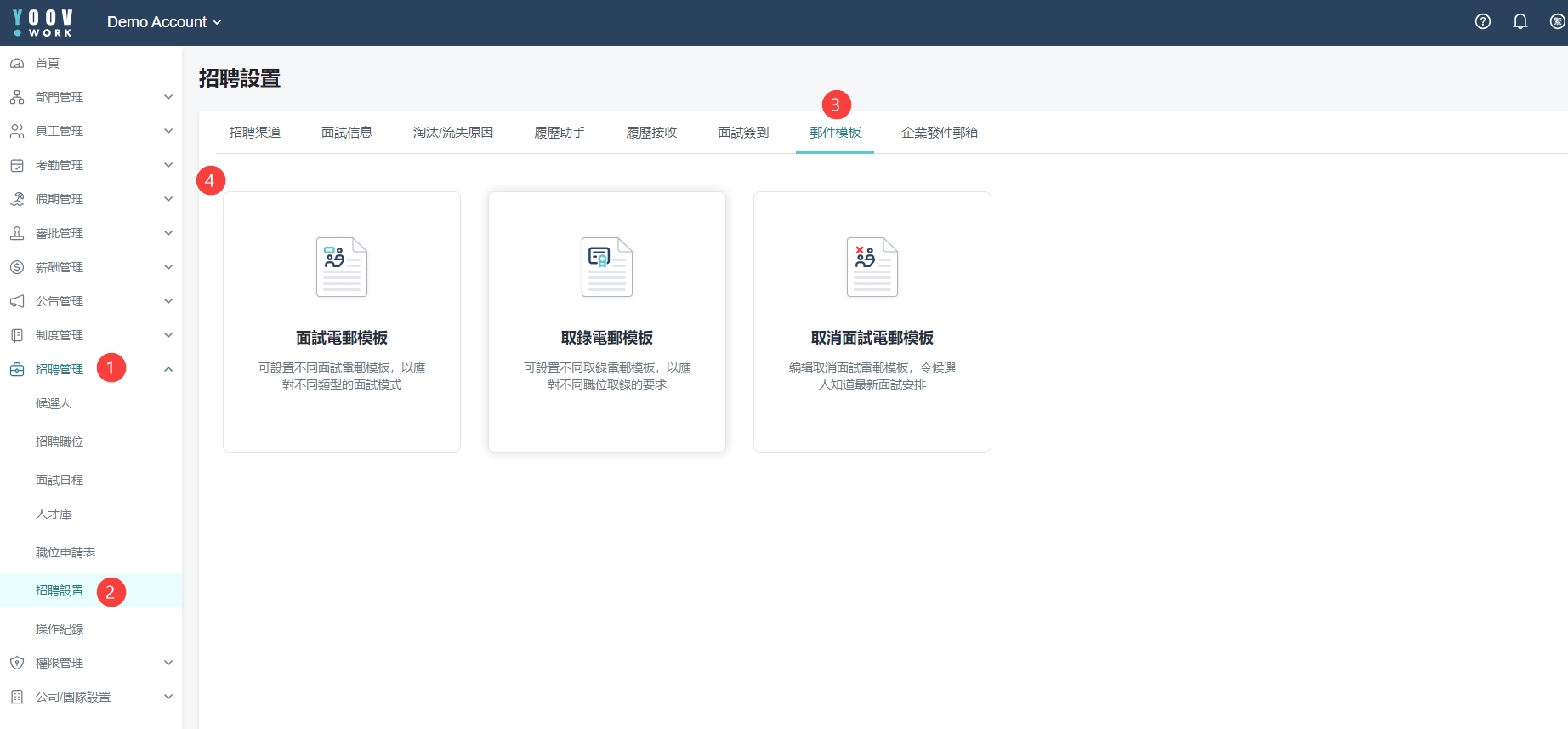Click the interview email template document icon
This screenshot has width=1568, height=729.
341,267
